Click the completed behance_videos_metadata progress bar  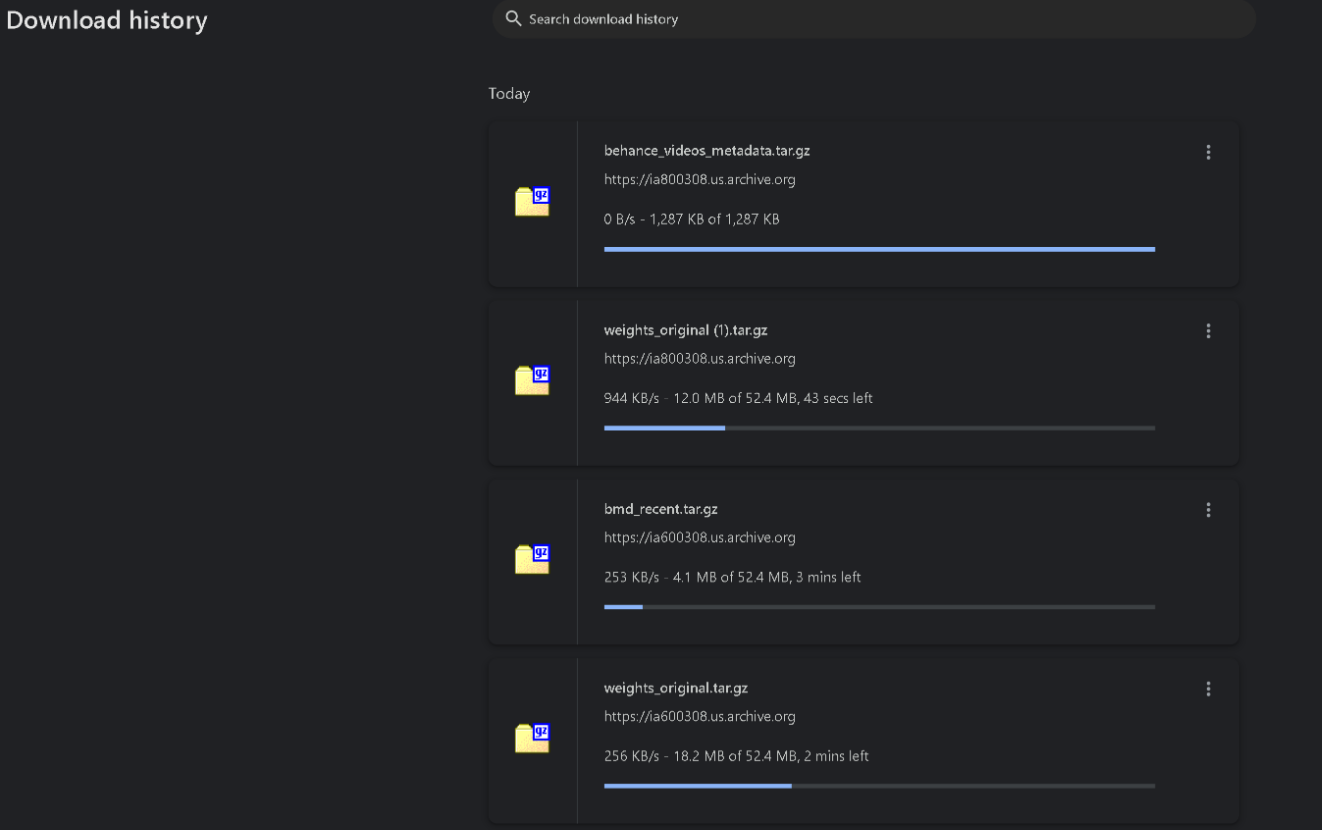879,249
